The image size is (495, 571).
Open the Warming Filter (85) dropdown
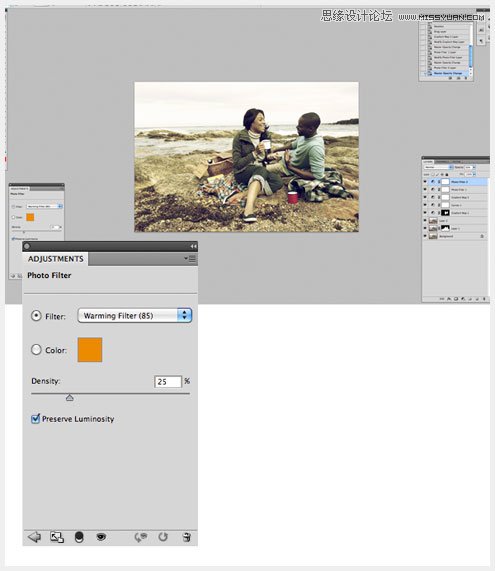135,315
